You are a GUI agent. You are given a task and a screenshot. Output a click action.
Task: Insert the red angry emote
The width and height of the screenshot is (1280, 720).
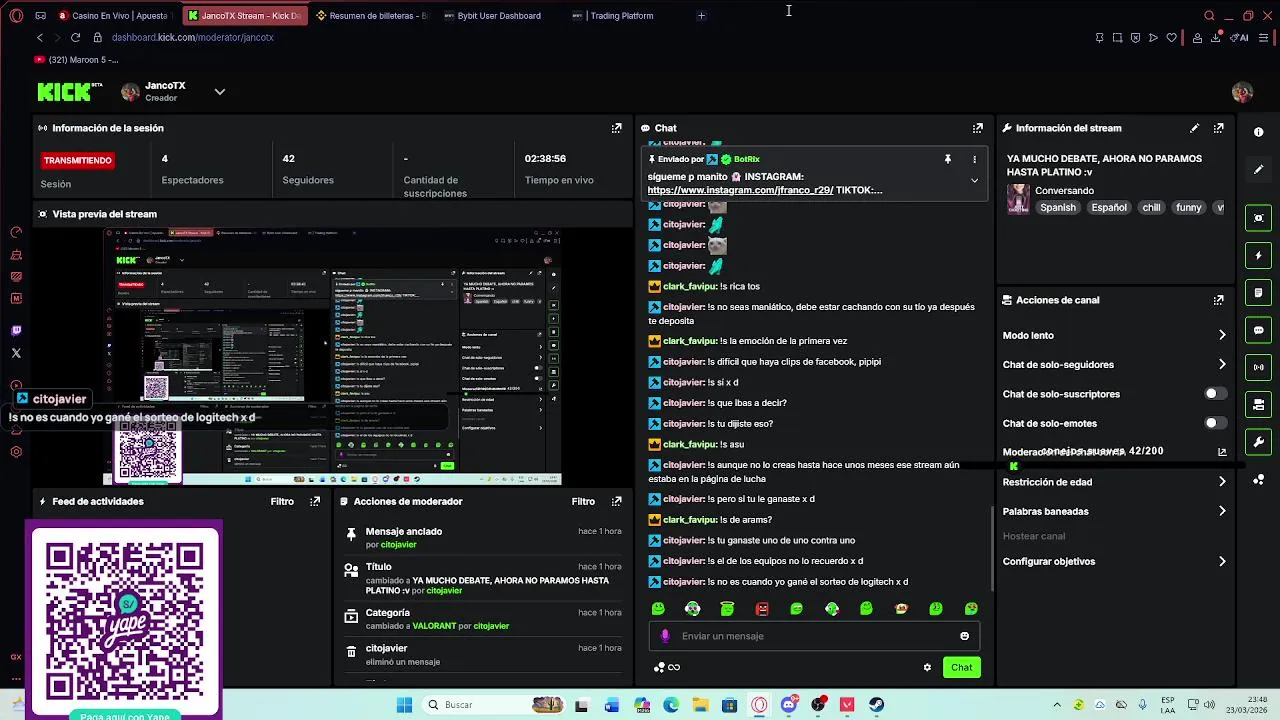(x=762, y=609)
